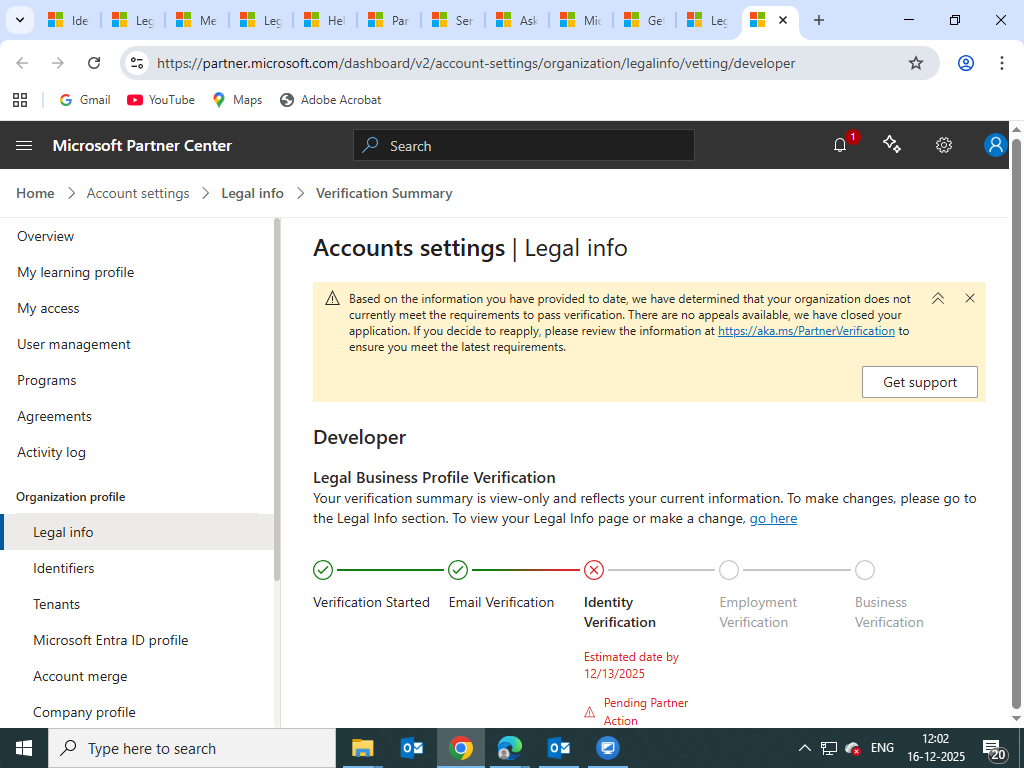
Task: Click the Microsoft Partner Center title
Action: pos(142,145)
